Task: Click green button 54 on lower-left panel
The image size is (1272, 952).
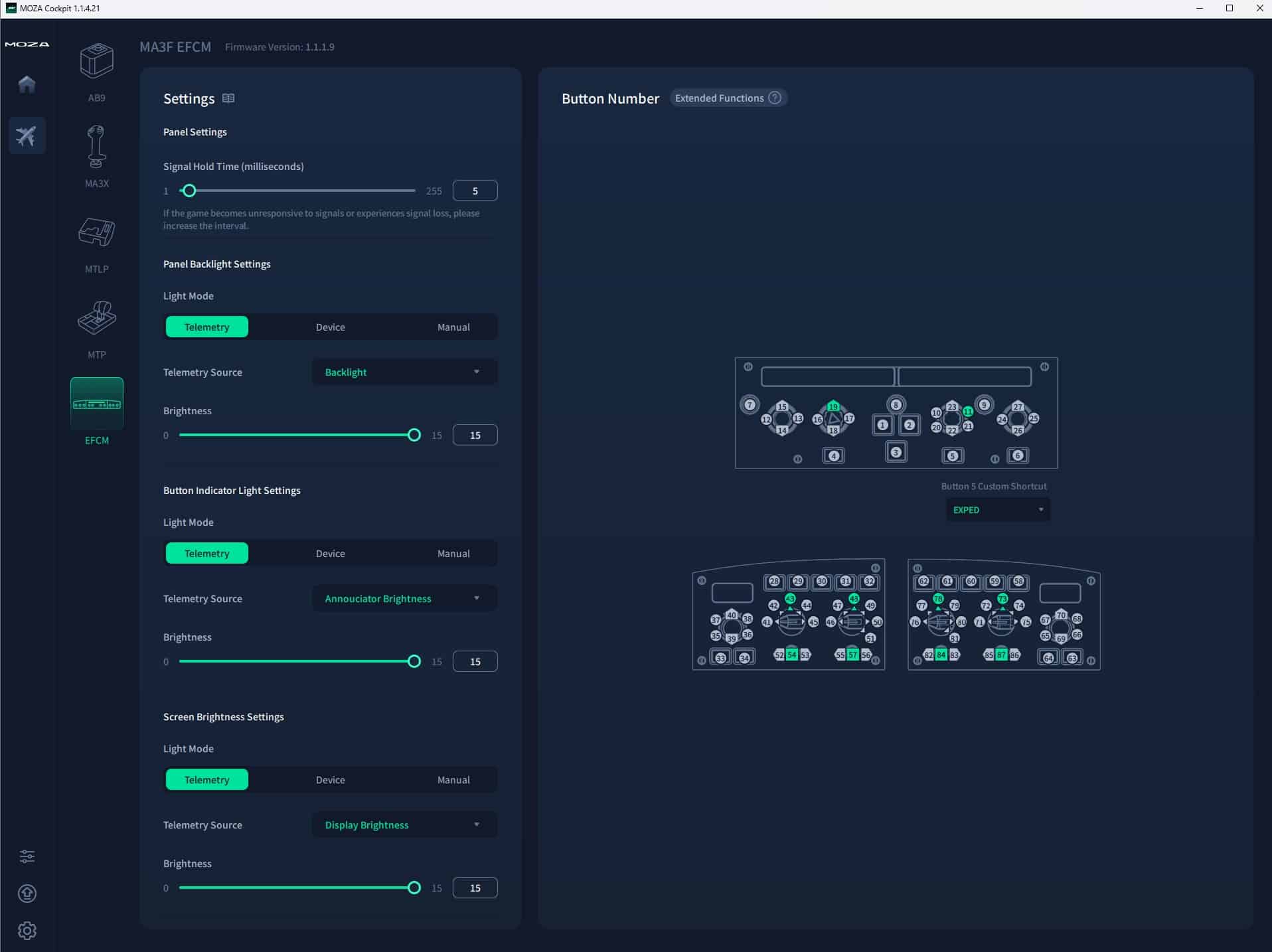Action: pyautogui.click(x=791, y=655)
